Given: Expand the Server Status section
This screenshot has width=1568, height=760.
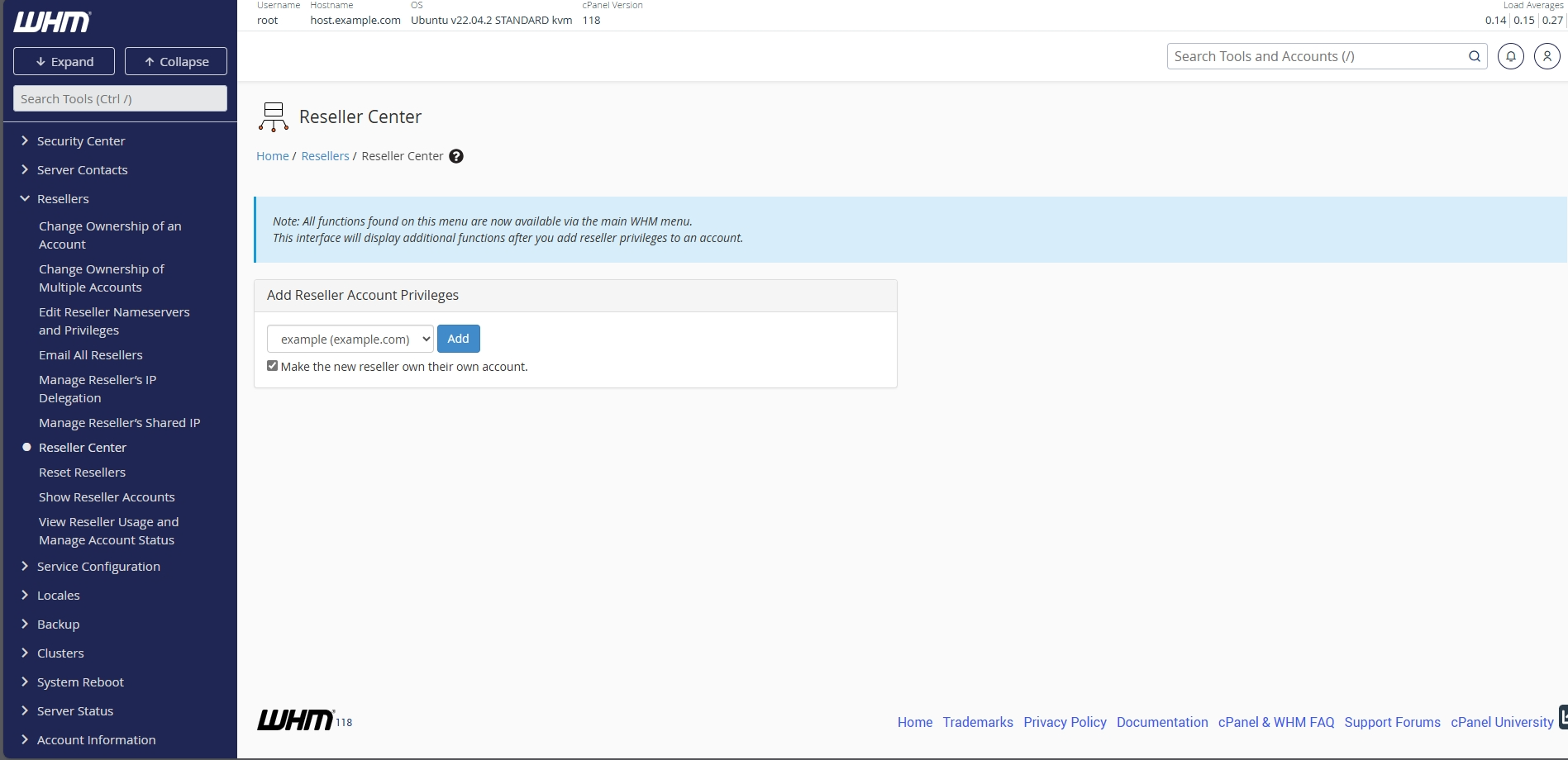Looking at the screenshot, I should click(x=75, y=711).
